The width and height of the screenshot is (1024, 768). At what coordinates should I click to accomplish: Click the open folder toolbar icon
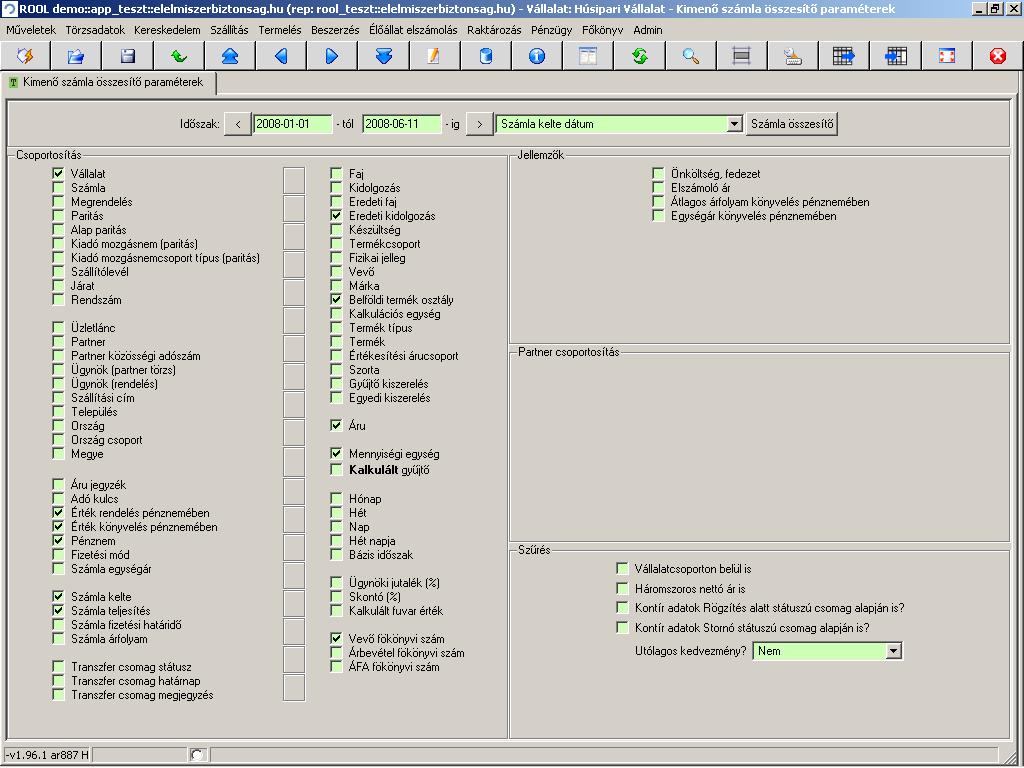pos(77,56)
